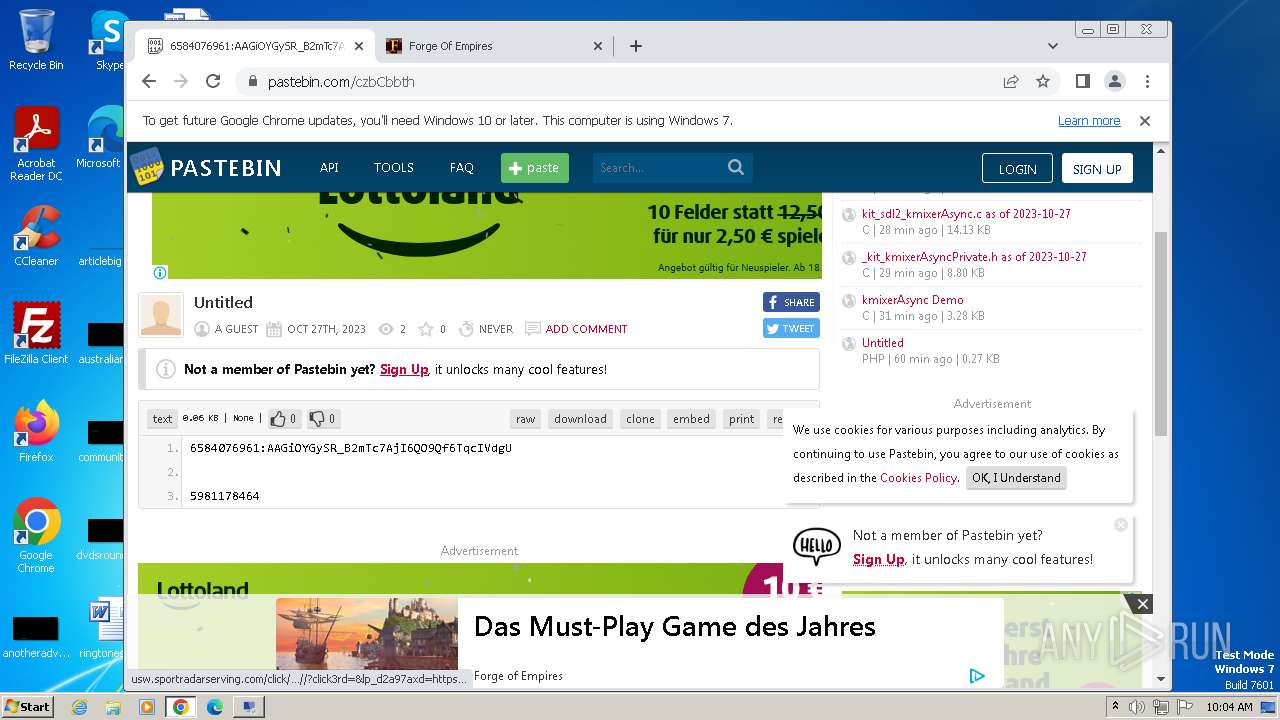Open the Cookies Policy link
Viewport: 1280px width, 720px height.
(x=918, y=478)
